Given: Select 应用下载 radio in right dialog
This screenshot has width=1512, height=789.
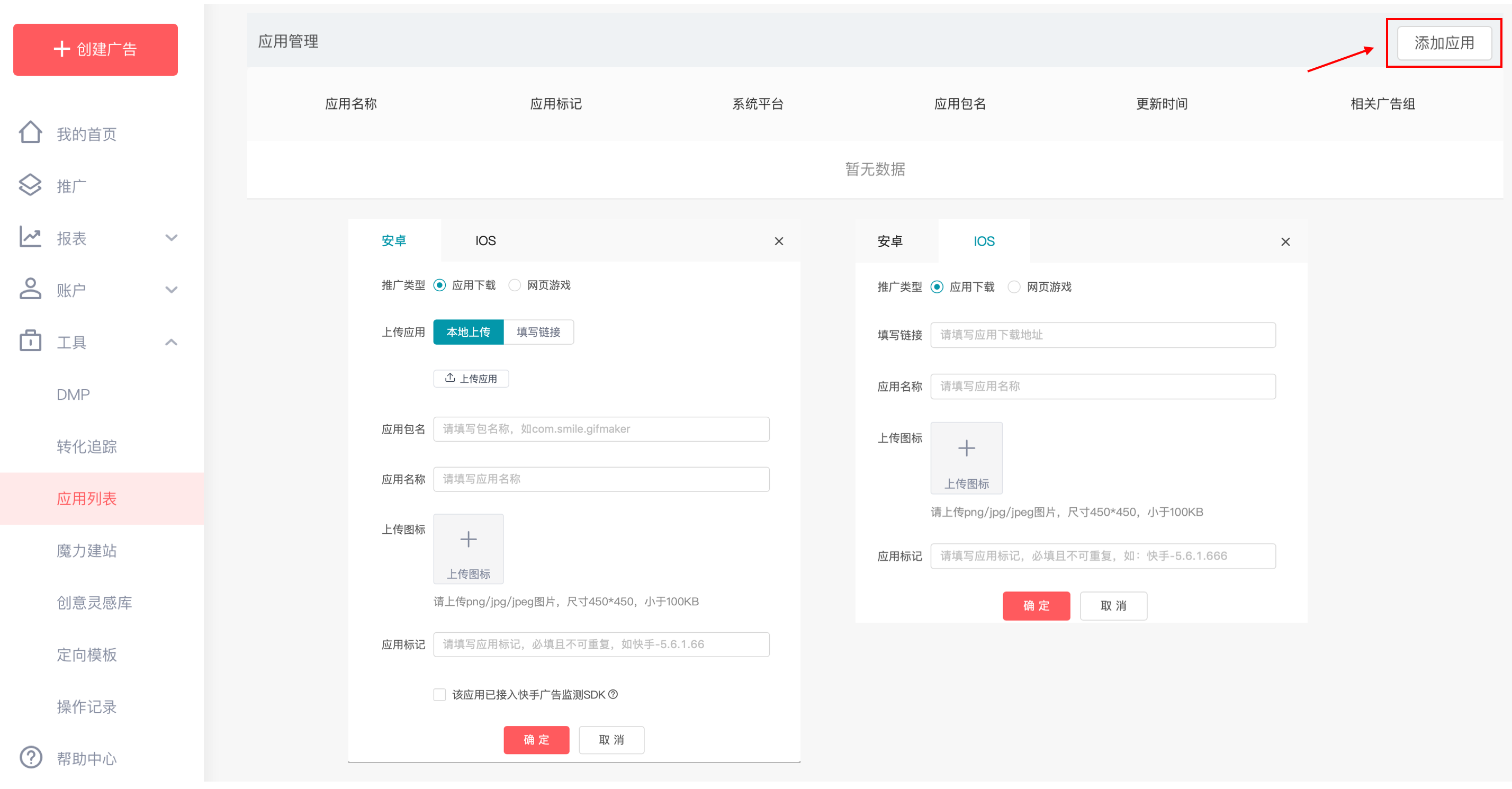Looking at the screenshot, I should pos(938,287).
